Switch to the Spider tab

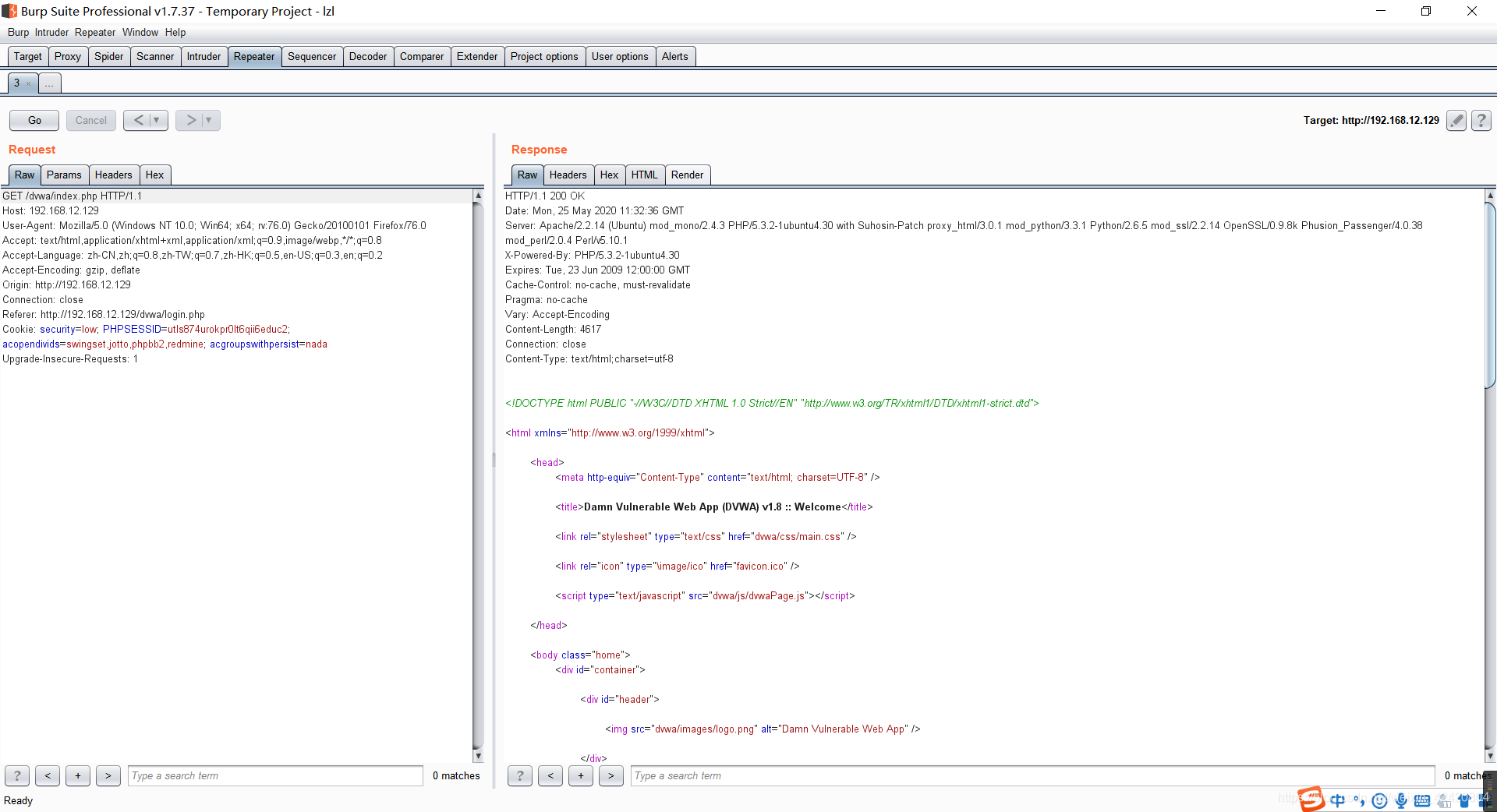pyautogui.click(x=109, y=56)
